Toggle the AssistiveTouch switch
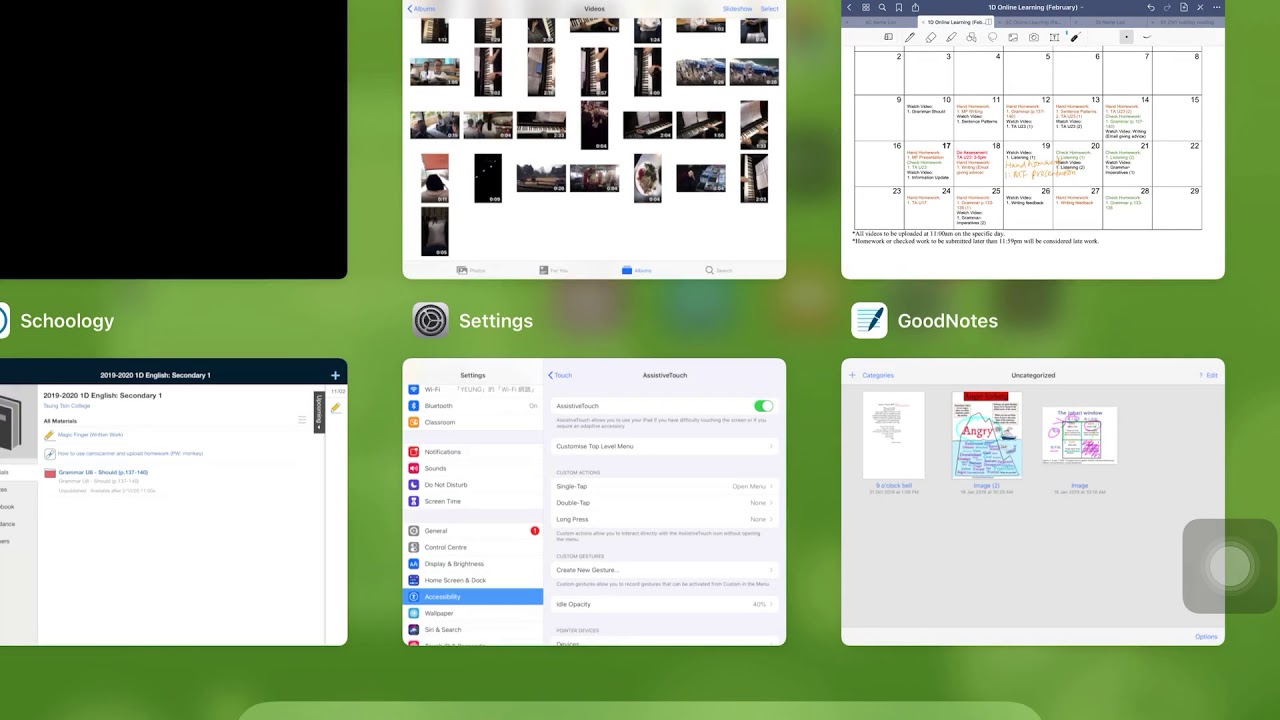 click(763, 406)
